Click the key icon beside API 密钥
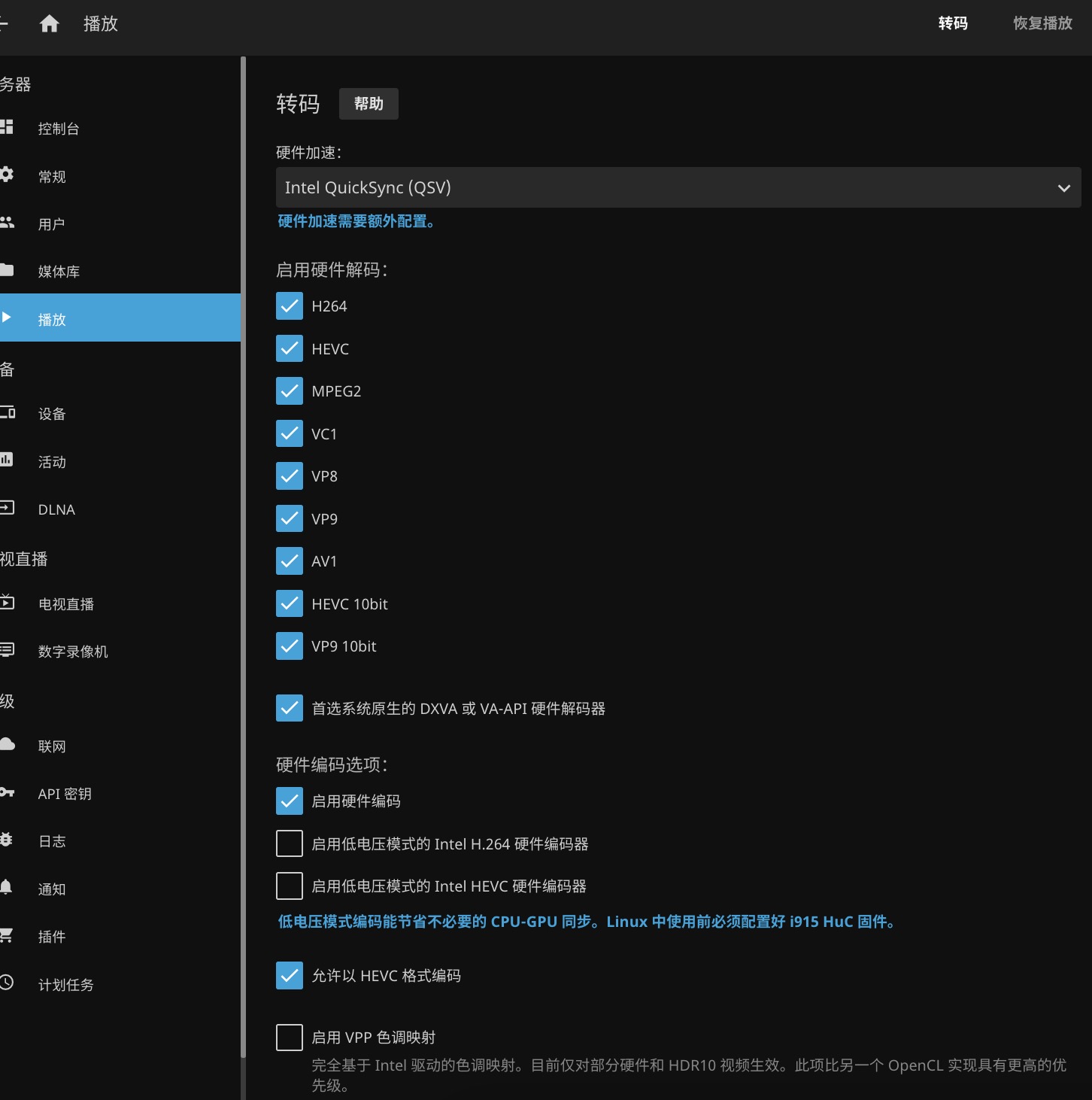The image size is (1092, 1100). point(7,792)
